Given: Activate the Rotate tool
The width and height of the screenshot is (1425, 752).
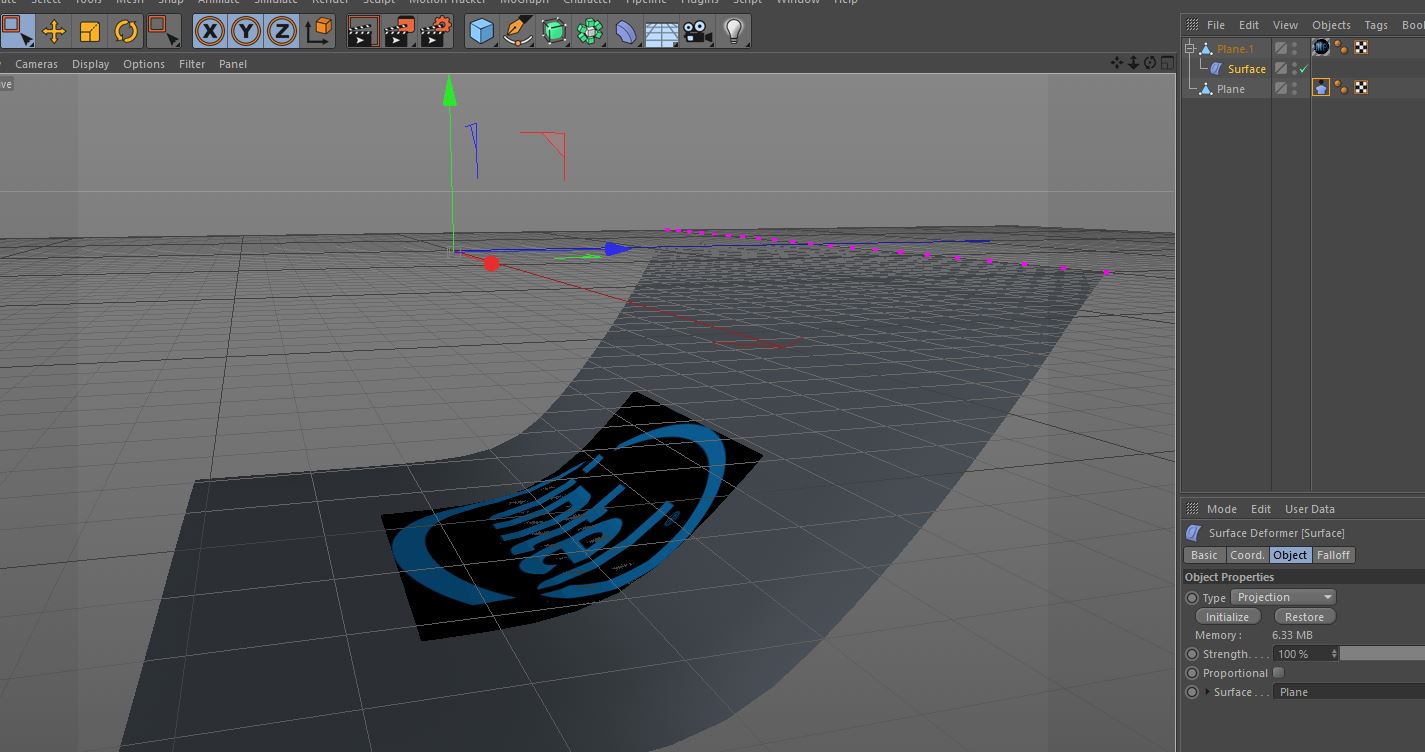Looking at the screenshot, I should [x=126, y=31].
